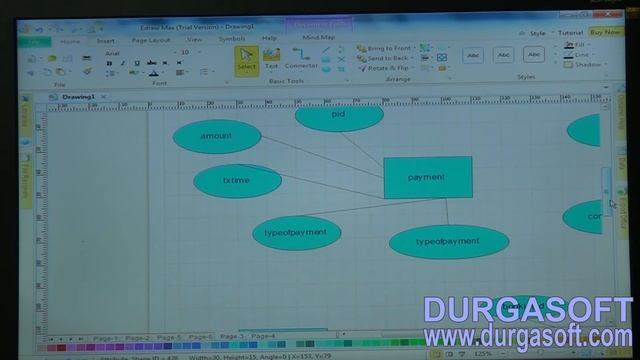Open the File tab
Image resolution: width=640 pixels, height=360 pixels.
(x=35, y=42)
